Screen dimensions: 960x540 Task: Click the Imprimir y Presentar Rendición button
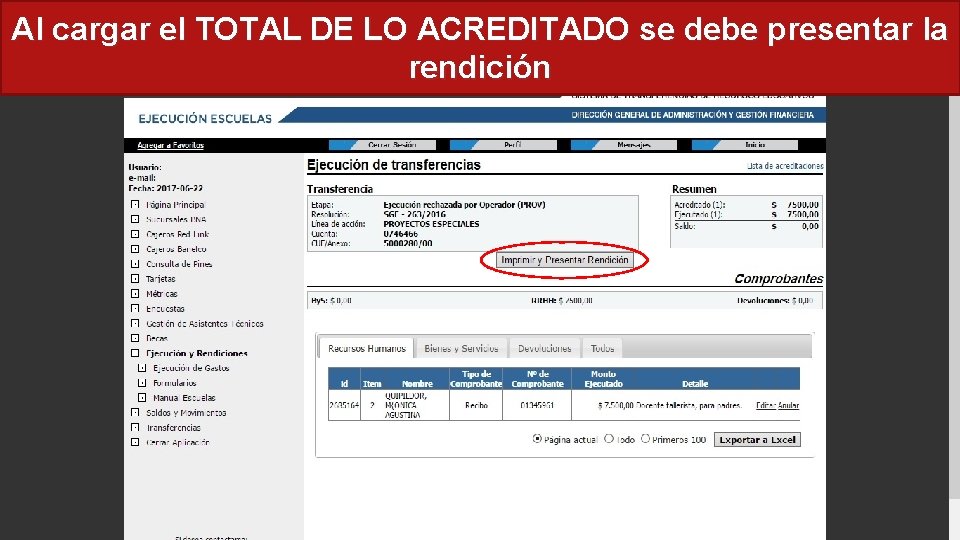click(x=564, y=260)
